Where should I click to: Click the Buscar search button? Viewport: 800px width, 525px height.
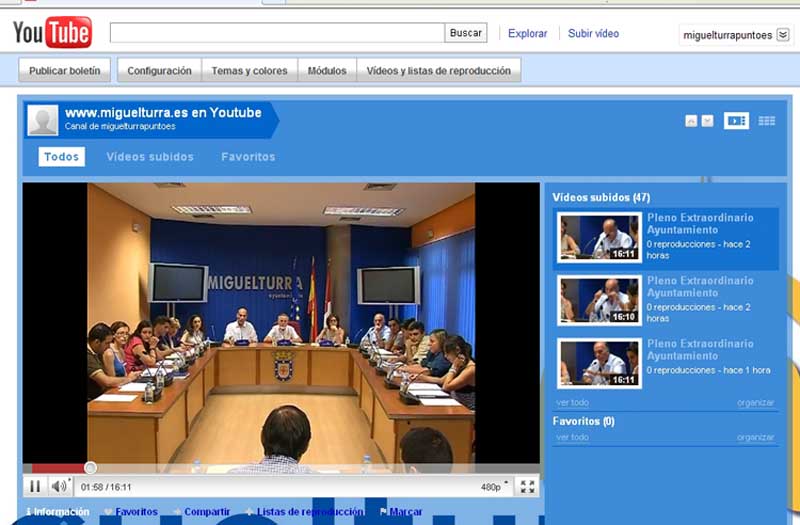click(x=465, y=33)
